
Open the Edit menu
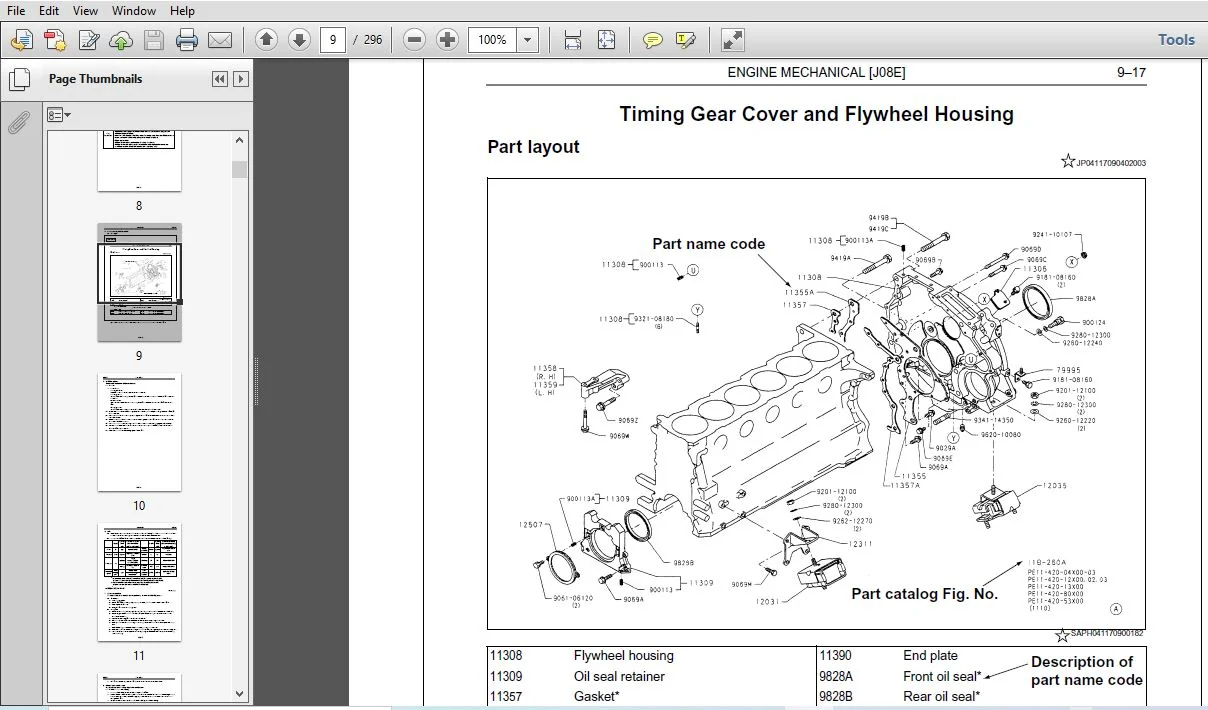coord(49,10)
